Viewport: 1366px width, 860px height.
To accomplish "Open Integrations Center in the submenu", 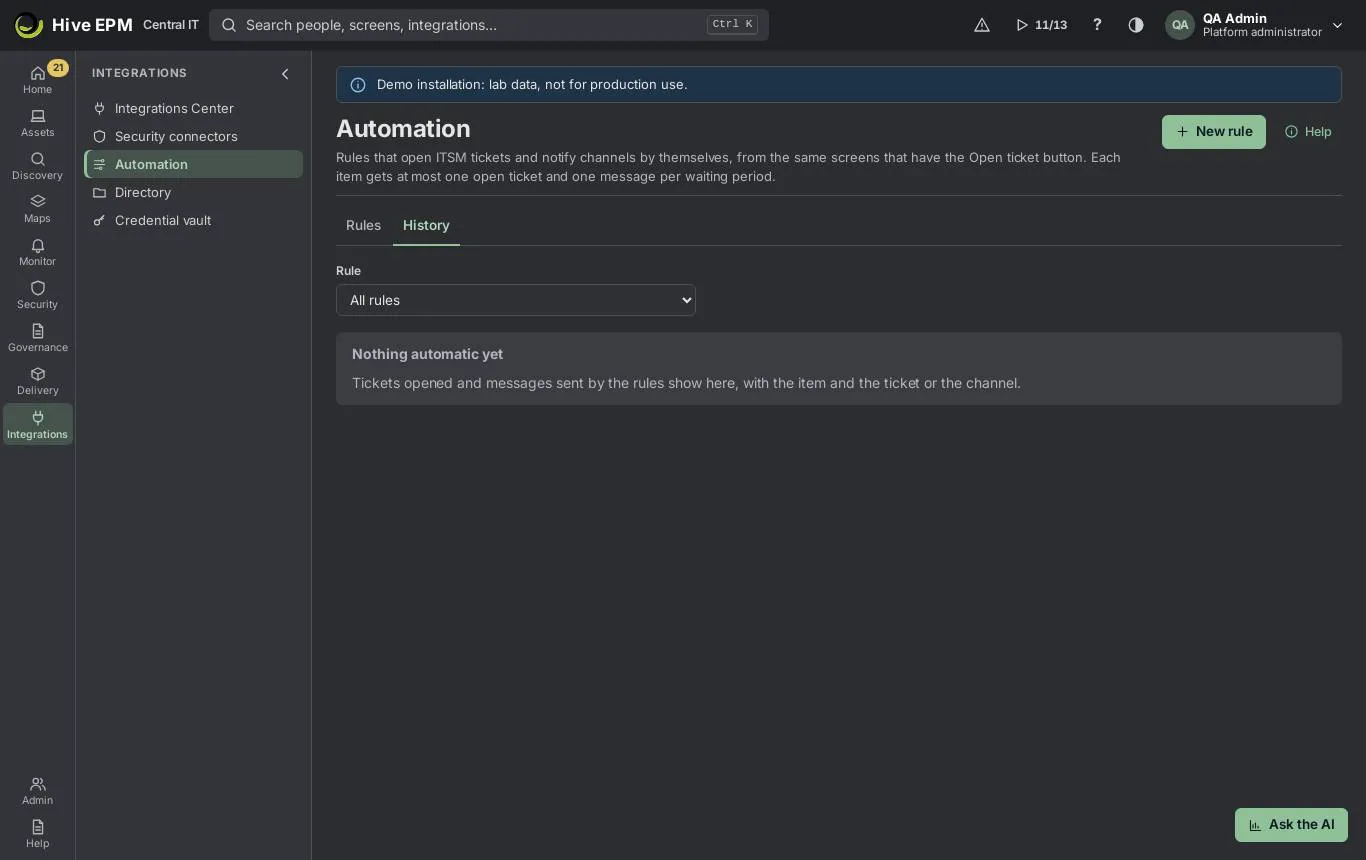I will click(193, 108).
